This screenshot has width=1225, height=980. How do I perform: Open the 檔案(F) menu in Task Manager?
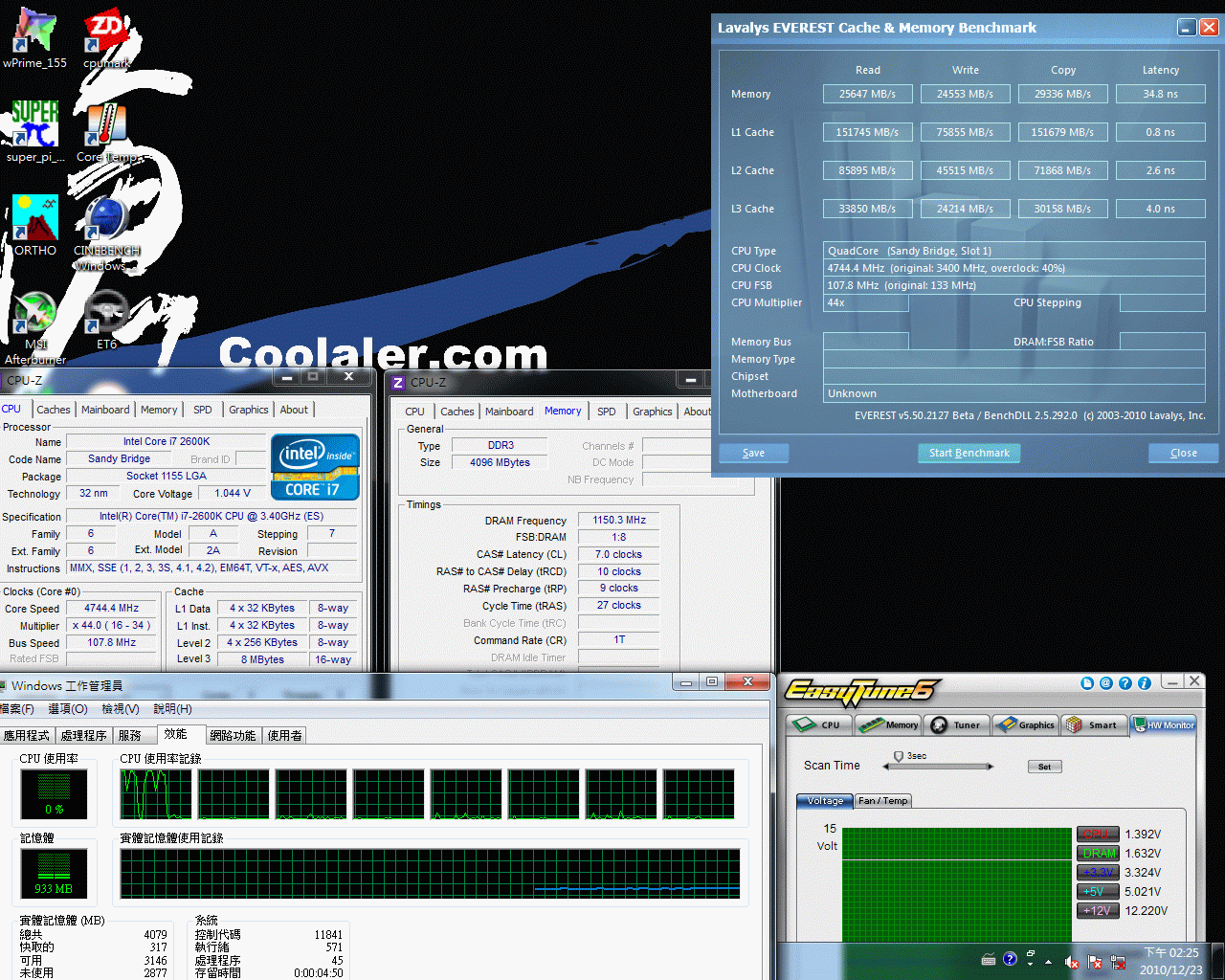pyautogui.click(x=16, y=709)
